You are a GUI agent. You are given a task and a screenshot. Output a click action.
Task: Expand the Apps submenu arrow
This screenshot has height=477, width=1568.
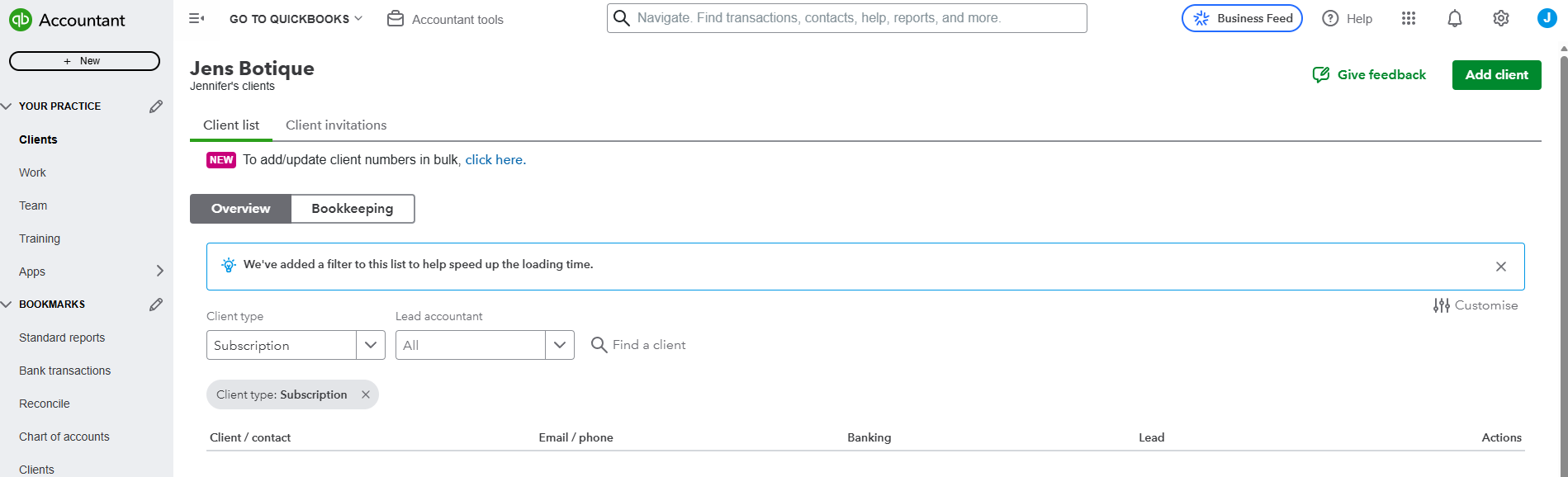160,271
